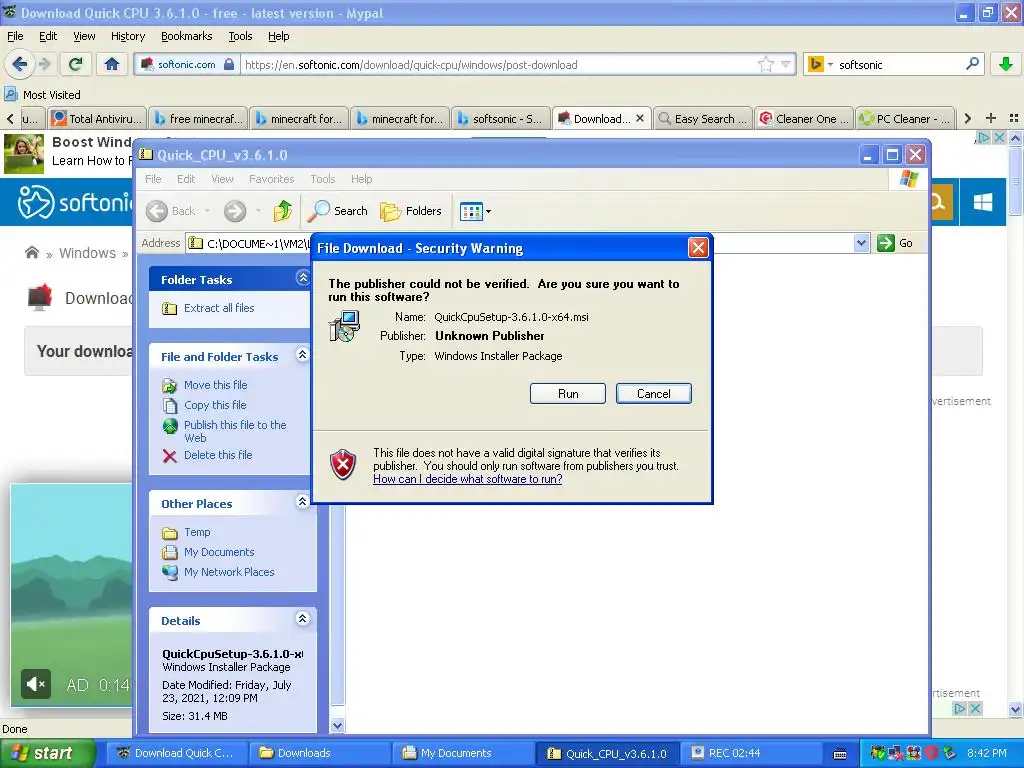Collapse the Other Places panel
The width and height of the screenshot is (1024, 768).
302,502
